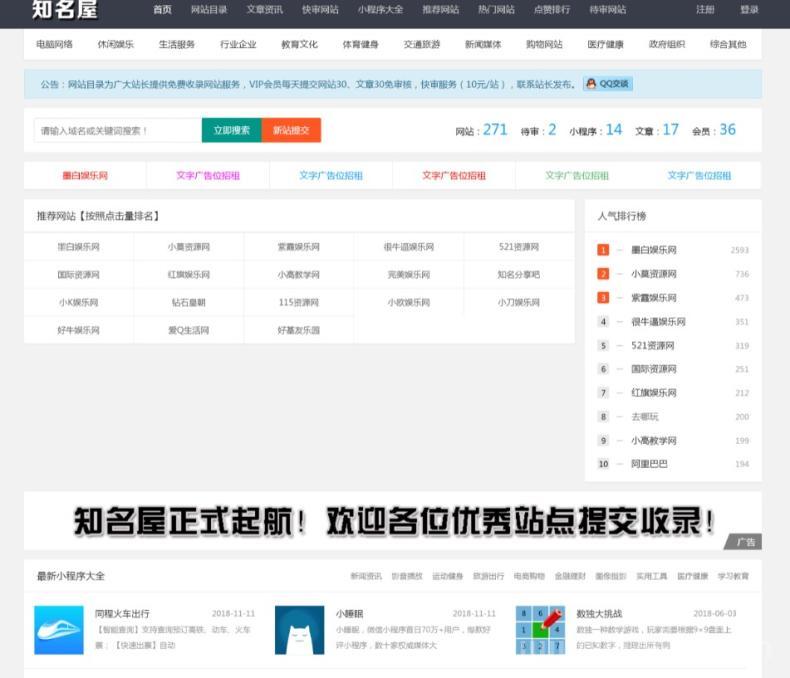
Task: Open 很牛逼娱乐网 in popularity ranking
Action: (x=658, y=321)
